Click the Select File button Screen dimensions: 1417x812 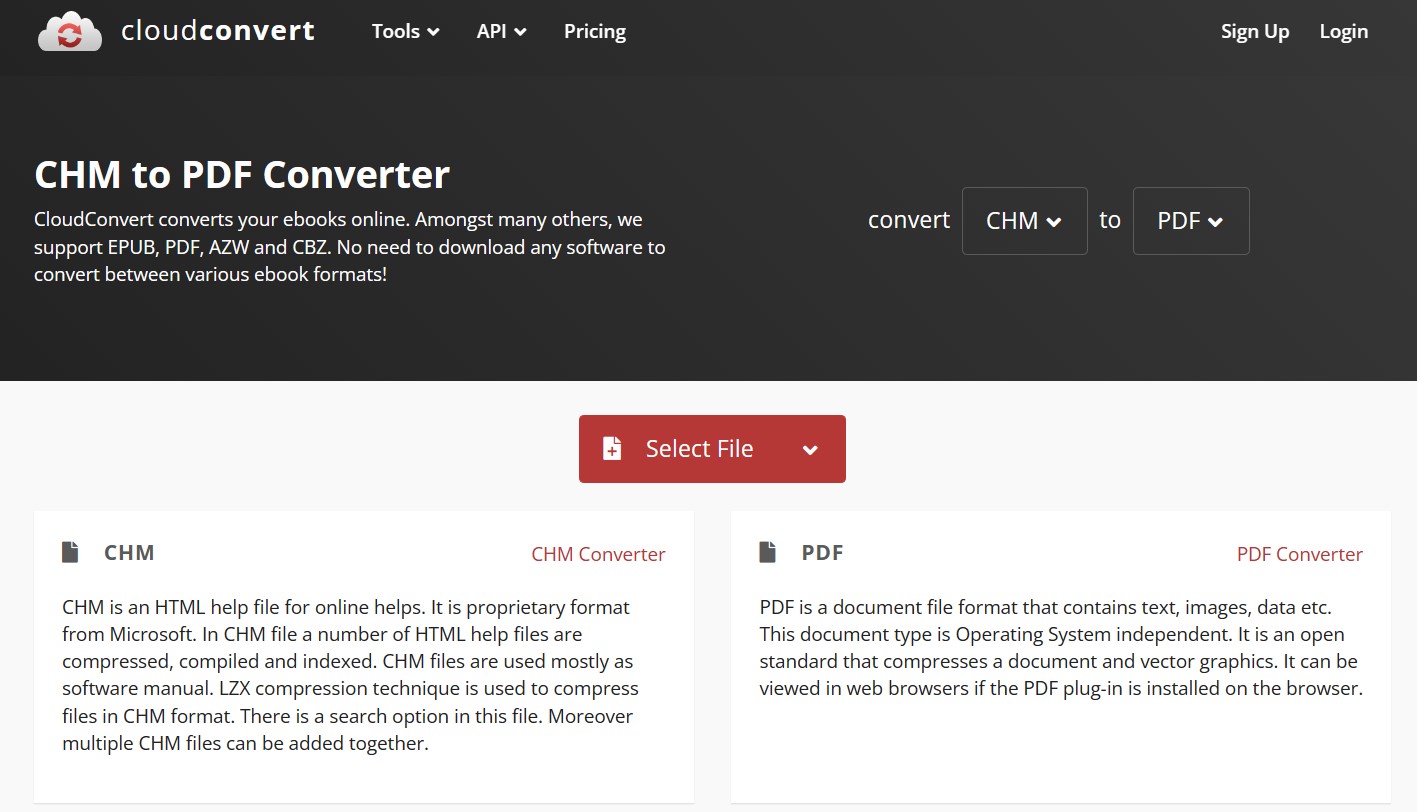click(x=712, y=449)
